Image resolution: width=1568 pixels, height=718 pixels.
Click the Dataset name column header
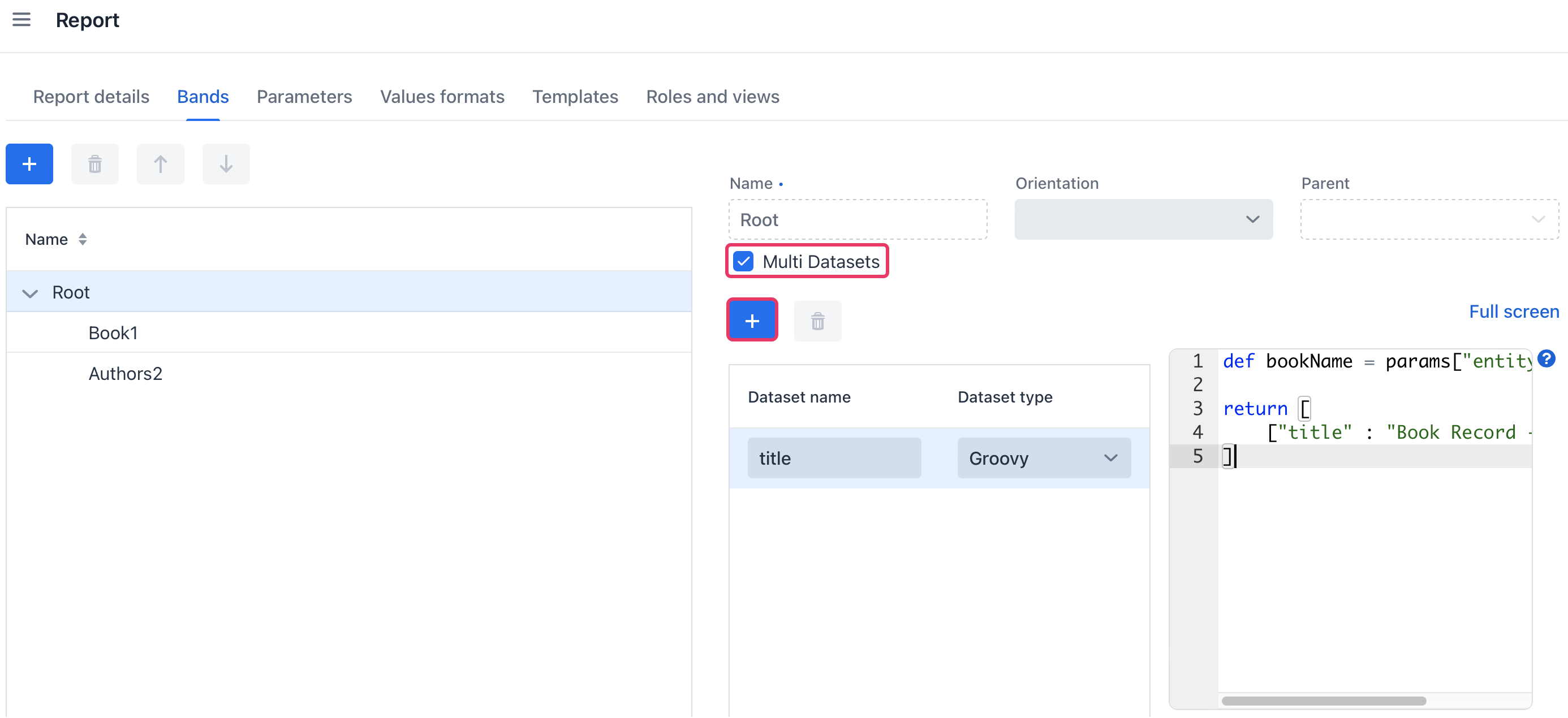click(x=799, y=397)
